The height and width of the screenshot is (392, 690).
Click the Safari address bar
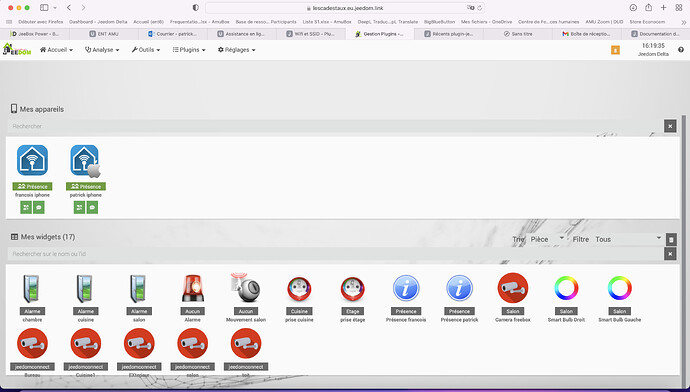pos(345,8)
